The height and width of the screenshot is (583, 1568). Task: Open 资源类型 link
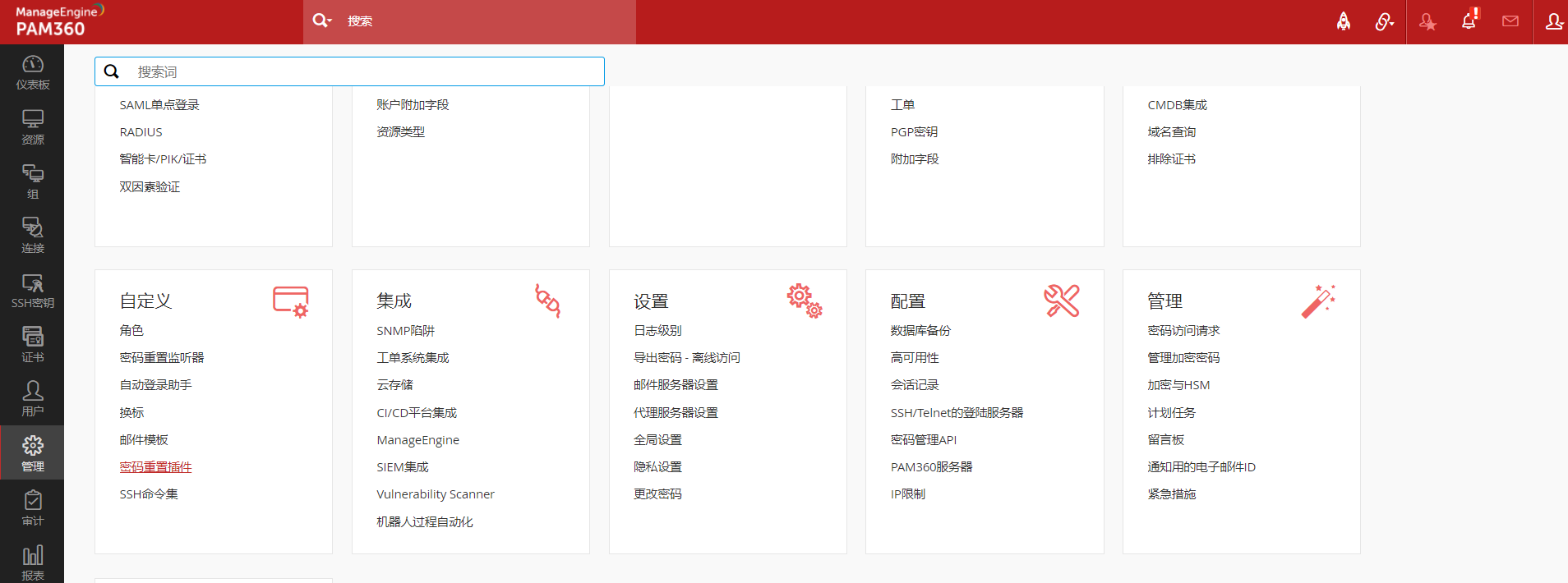click(400, 132)
